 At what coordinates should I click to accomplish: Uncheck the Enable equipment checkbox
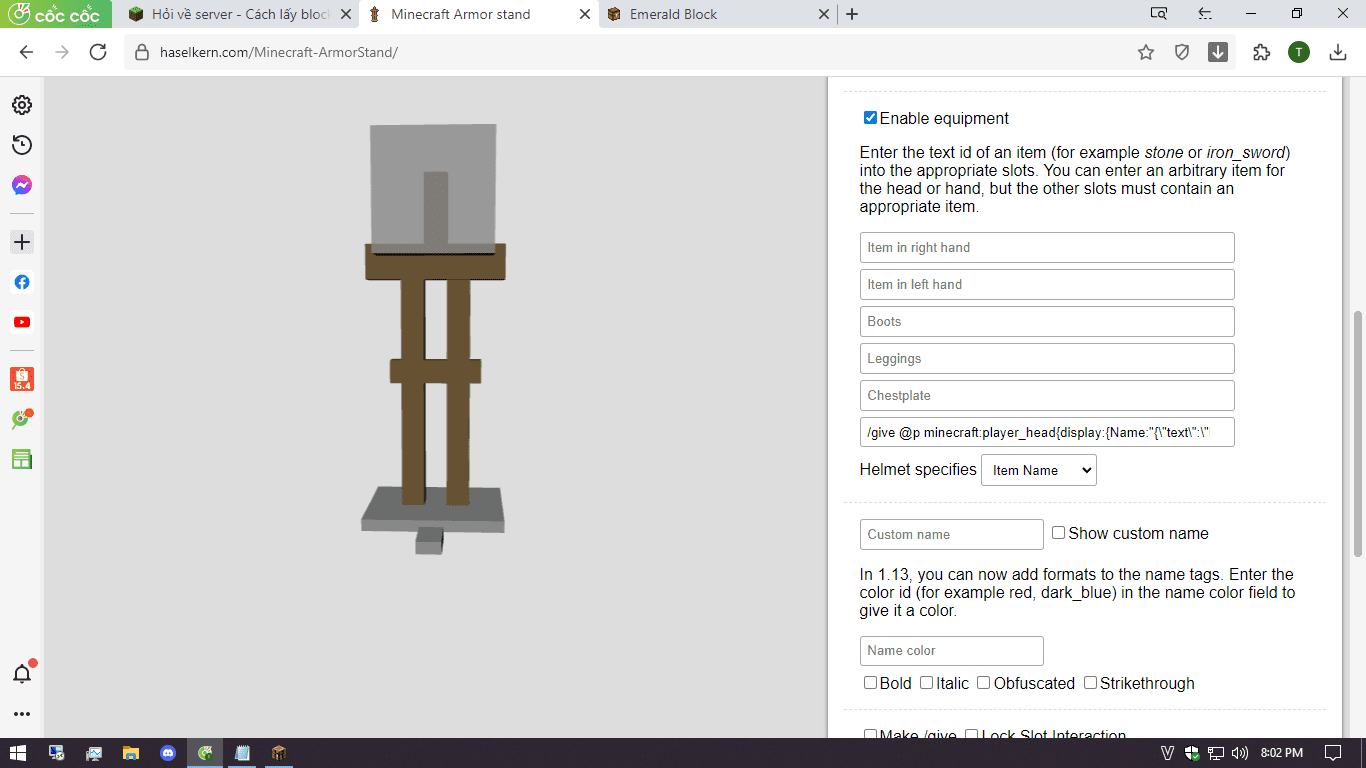point(870,118)
